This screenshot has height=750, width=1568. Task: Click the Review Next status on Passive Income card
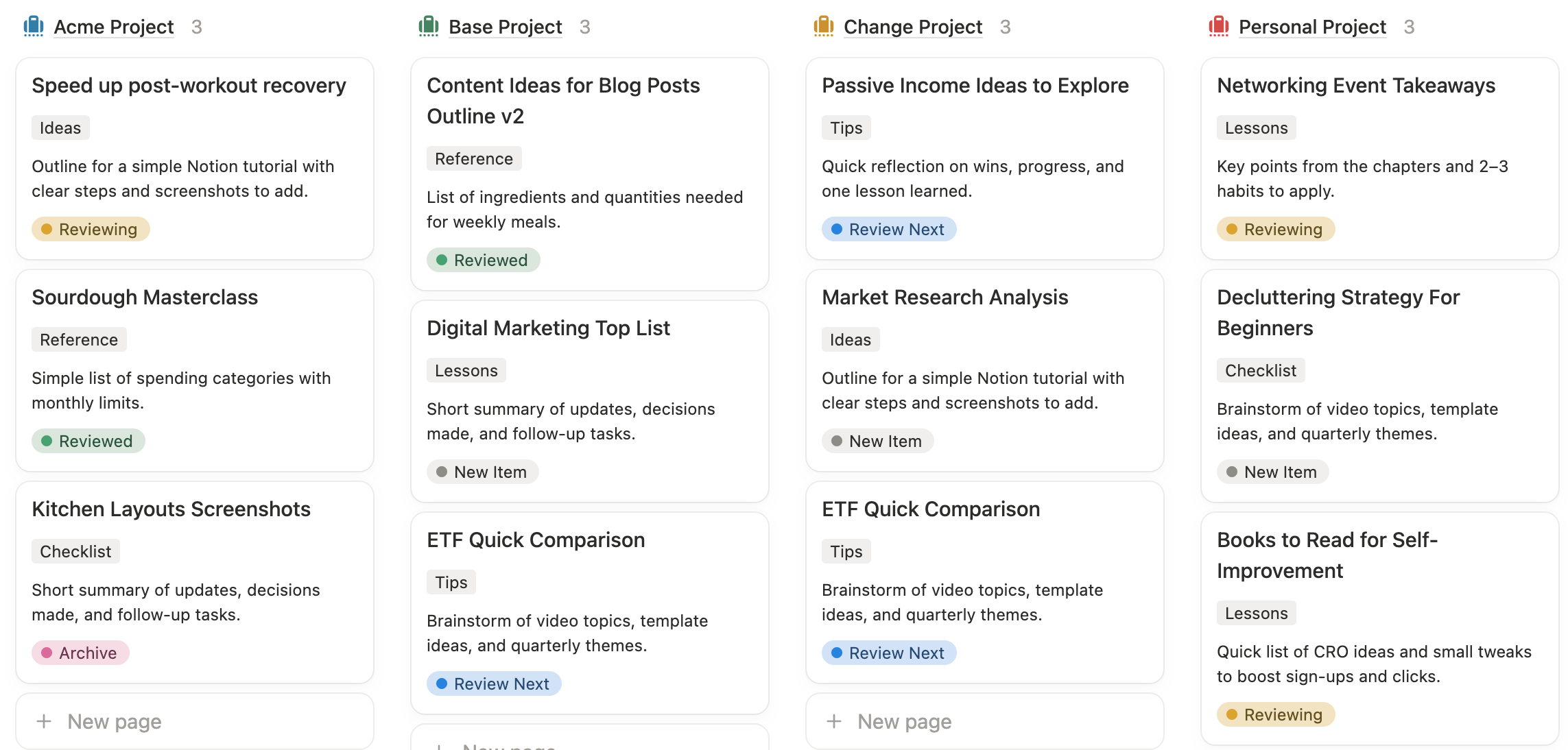pyautogui.click(x=888, y=229)
